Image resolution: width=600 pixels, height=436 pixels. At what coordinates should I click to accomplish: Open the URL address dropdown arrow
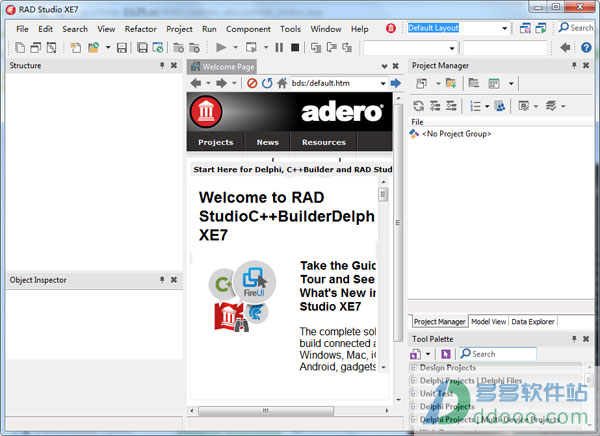[x=383, y=83]
